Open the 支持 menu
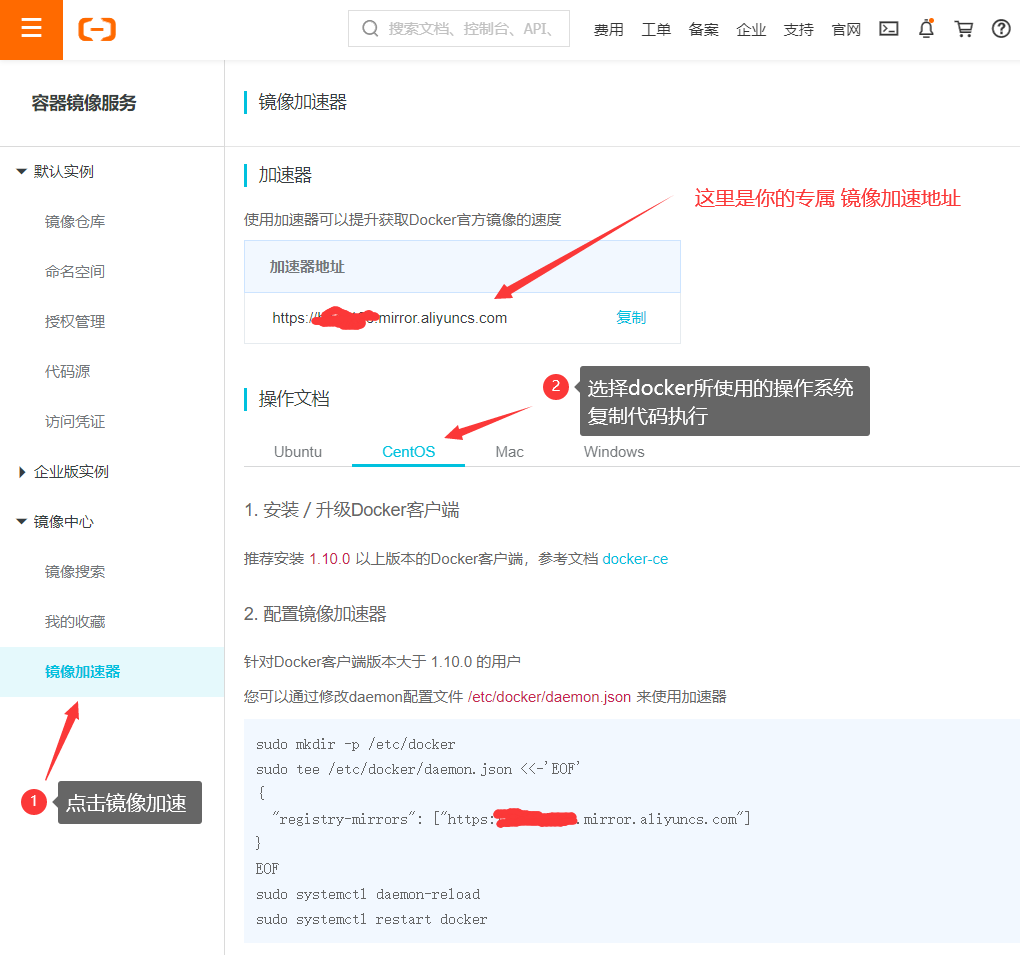Screen dimensions: 1020x955 [798, 29]
